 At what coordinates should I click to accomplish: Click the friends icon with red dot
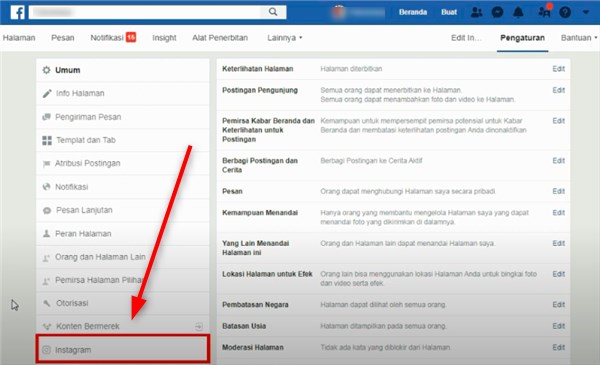click(x=544, y=11)
